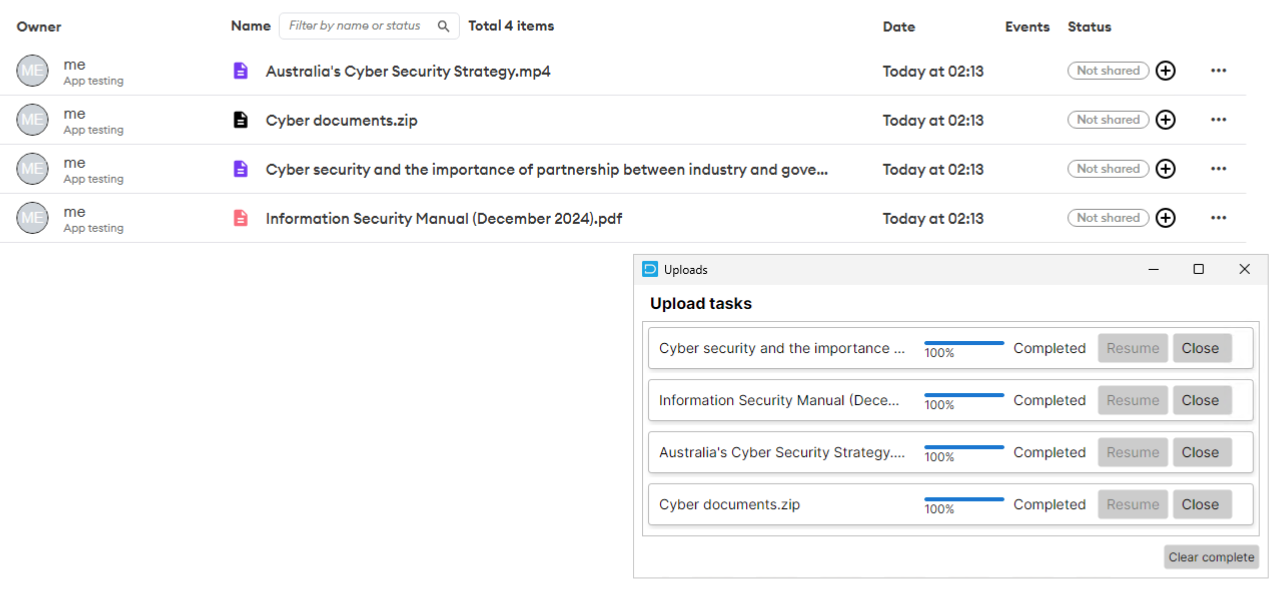Viewport: 1282px width, 593px height.
Task: Click Resume for Cyber documents.zip upload task
Action: click(1133, 504)
